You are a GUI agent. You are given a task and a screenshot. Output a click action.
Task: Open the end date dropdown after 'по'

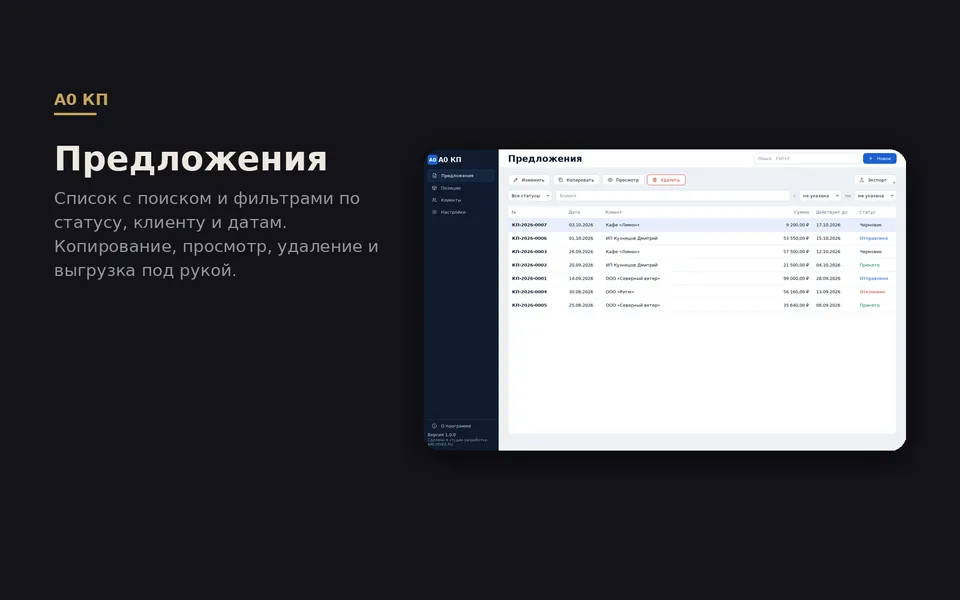pyautogui.click(x=875, y=196)
